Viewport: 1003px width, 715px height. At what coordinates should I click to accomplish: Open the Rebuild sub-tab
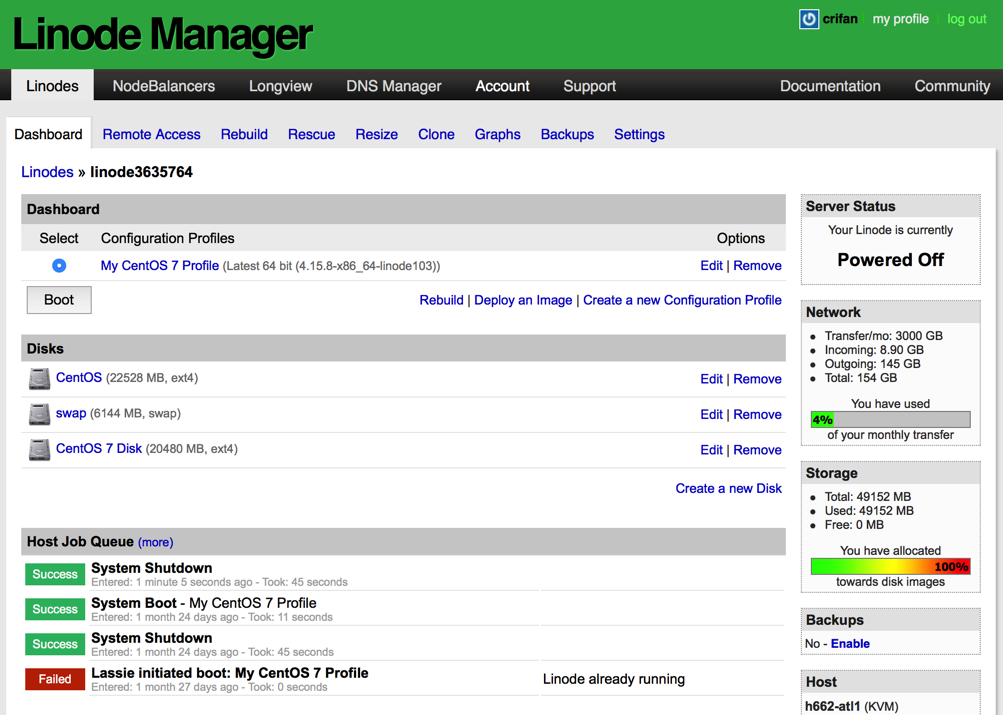coord(244,134)
